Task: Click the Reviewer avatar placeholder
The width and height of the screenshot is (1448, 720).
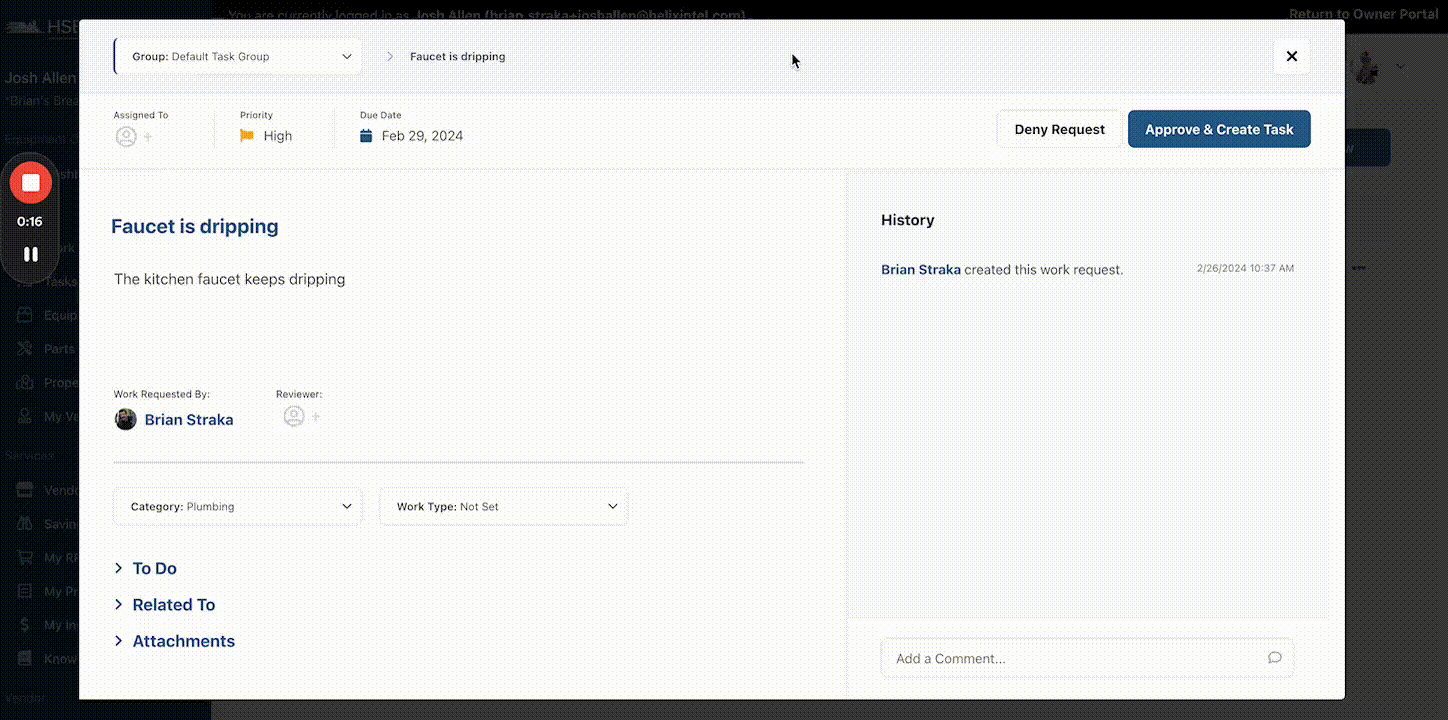Action: point(294,416)
